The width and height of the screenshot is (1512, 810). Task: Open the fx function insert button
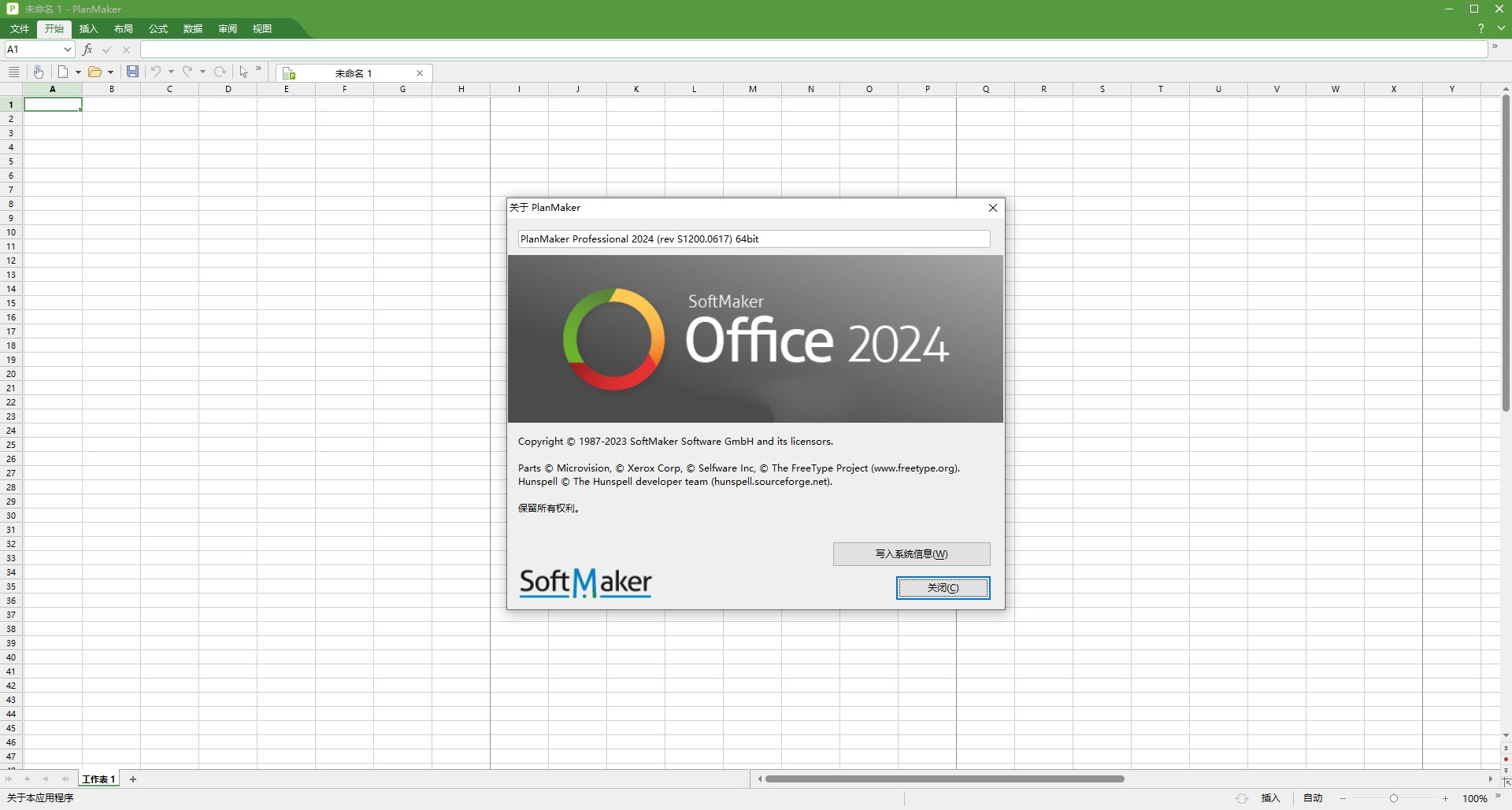click(87, 49)
